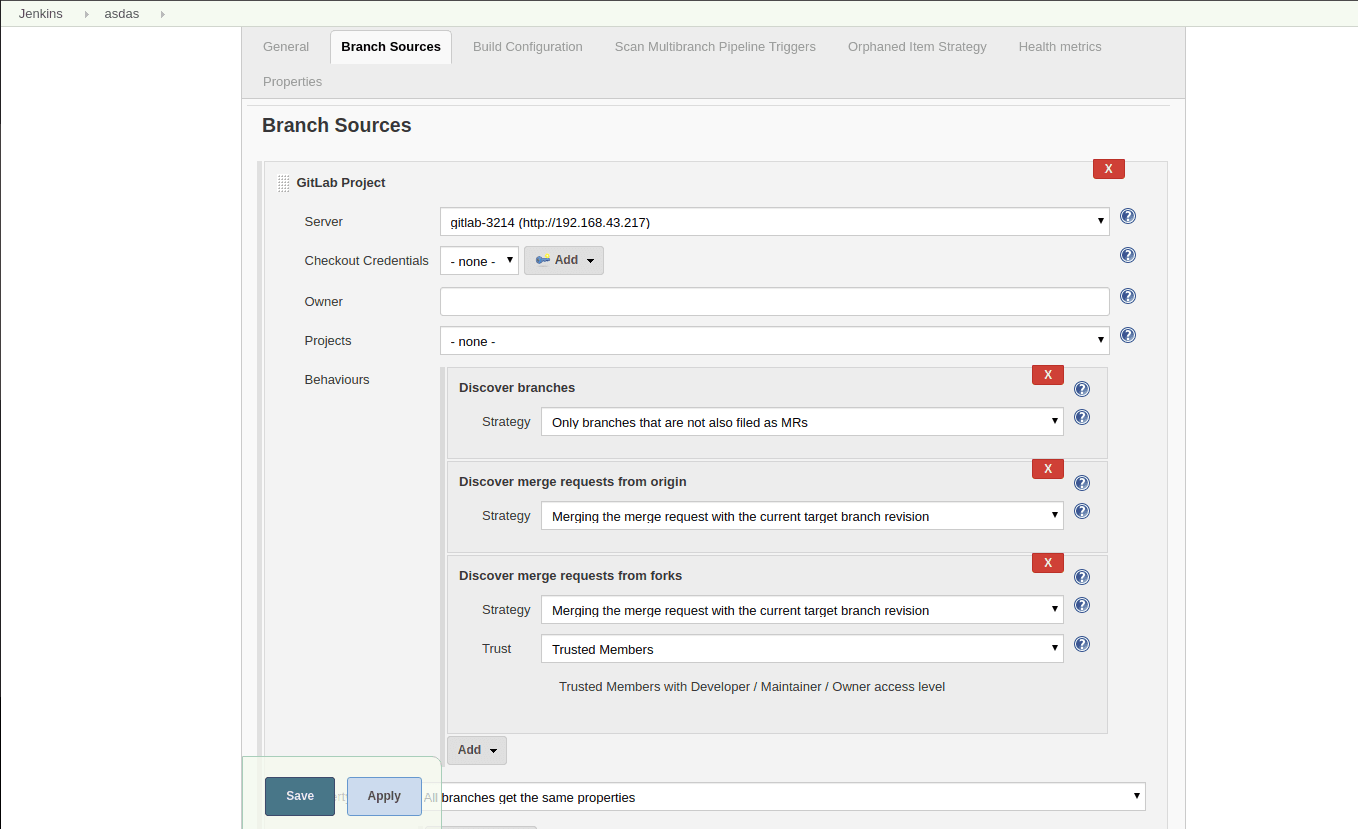Open help for the Trust setting

tap(1082, 644)
